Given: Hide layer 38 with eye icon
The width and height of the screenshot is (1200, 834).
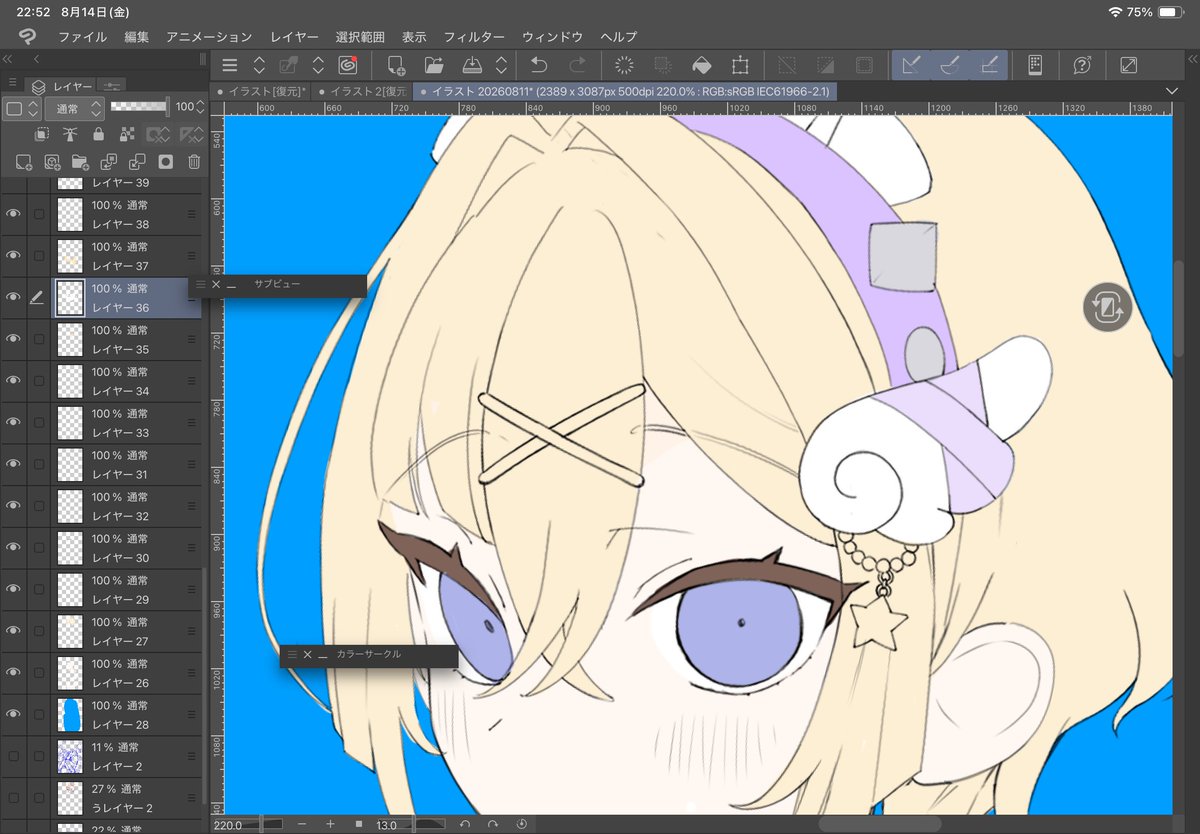Looking at the screenshot, I should 13,214.
